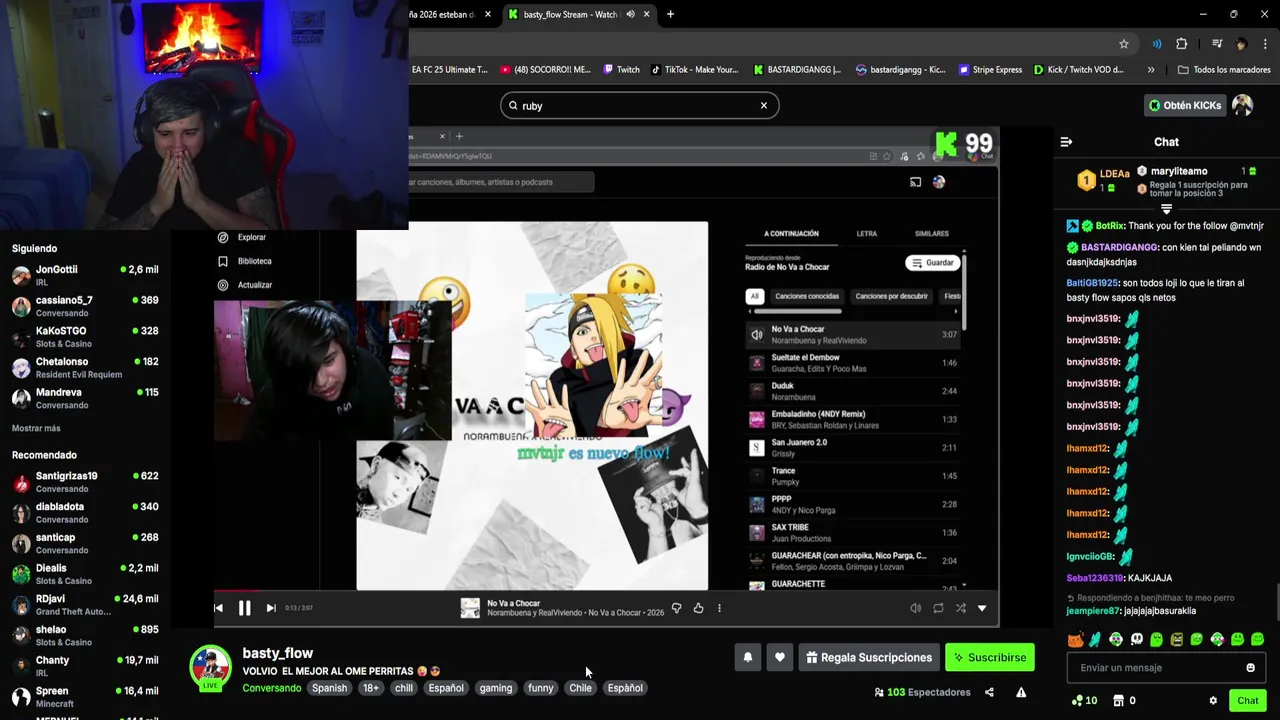This screenshot has height=720, width=1280.
Task: Open the Twitch bookmark
Action: click(x=621, y=70)
